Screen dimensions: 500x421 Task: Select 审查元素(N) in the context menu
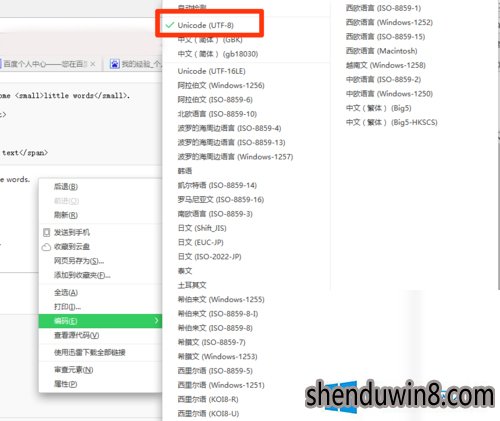tap(74, 370)
